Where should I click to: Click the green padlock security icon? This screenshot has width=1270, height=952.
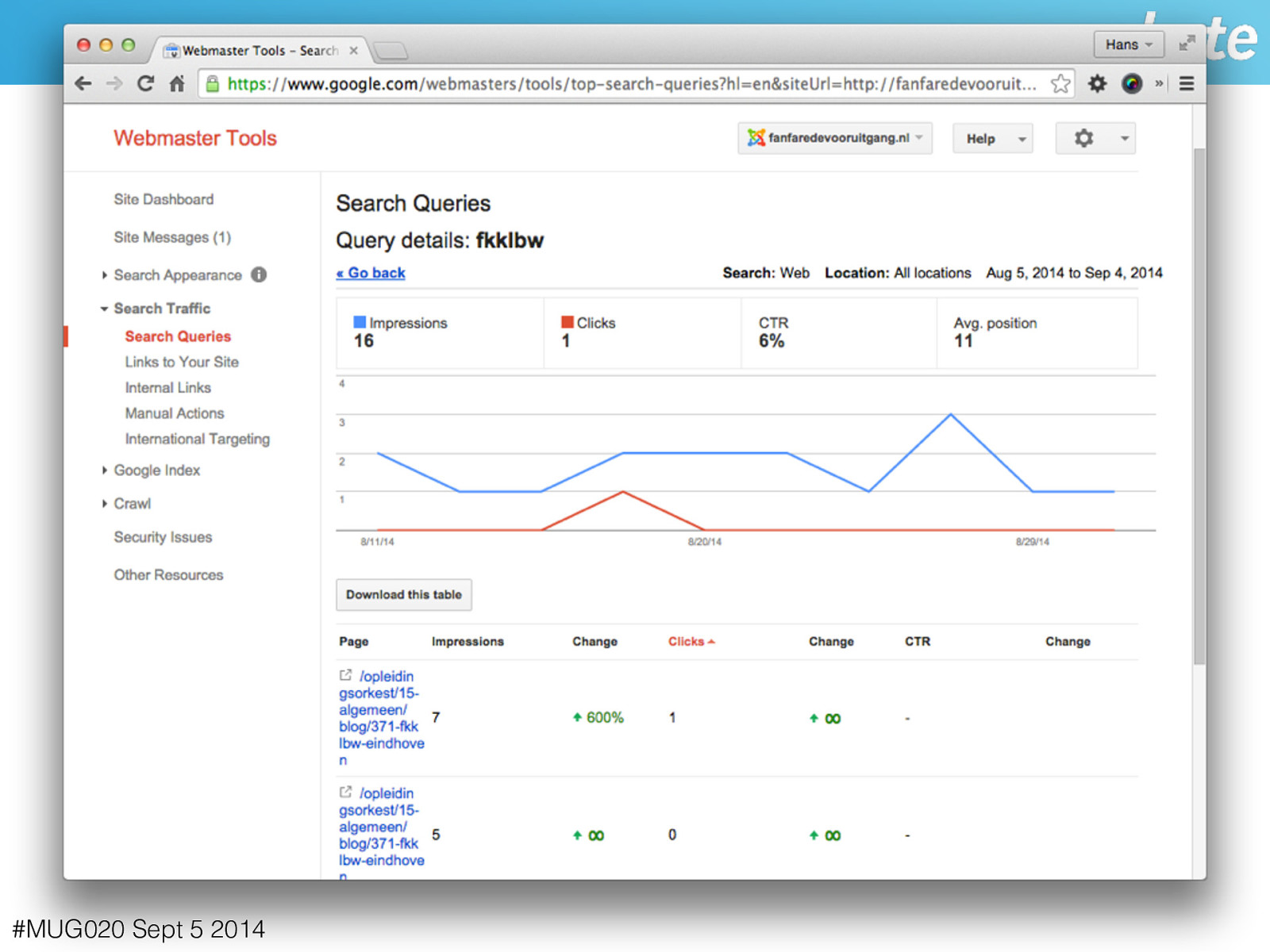(x=212, y=83)
